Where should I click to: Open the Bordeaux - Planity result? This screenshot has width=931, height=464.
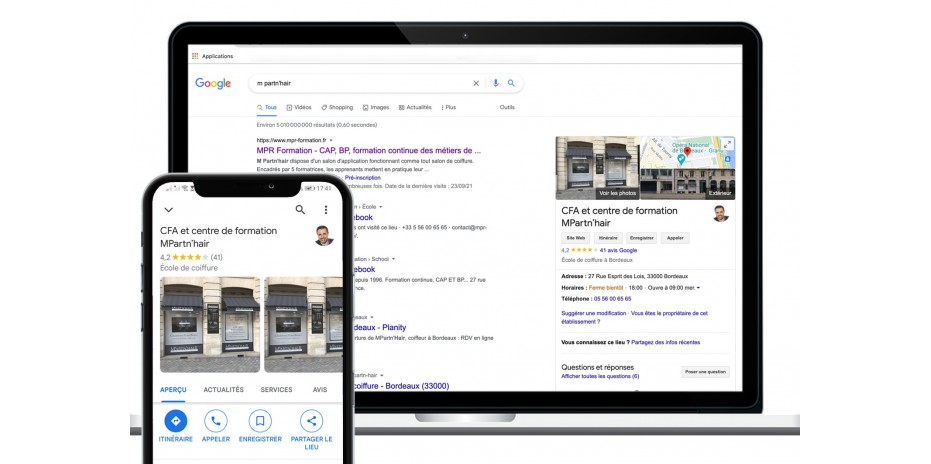coord(380,327)
